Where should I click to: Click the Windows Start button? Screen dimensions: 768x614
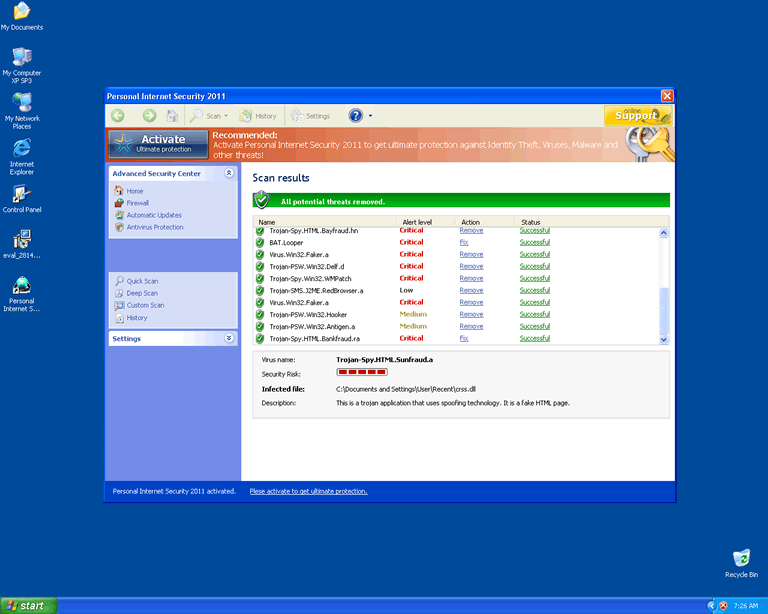pyautogui.click(x=29, y=605)
